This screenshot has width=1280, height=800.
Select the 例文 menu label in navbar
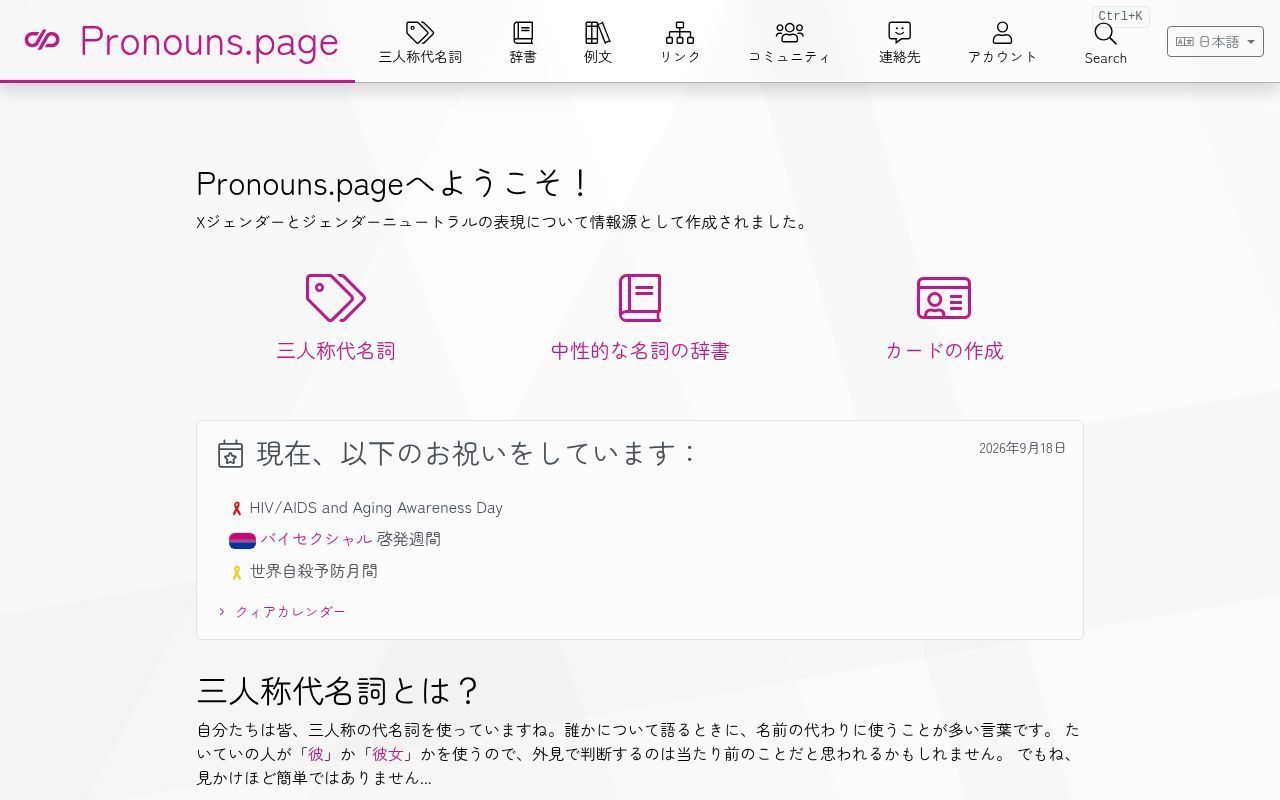tap(598, 57)
